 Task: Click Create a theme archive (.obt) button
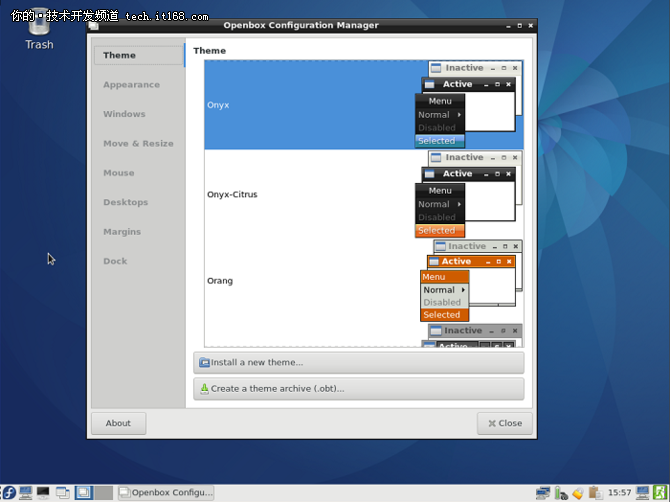click(359, 389)
